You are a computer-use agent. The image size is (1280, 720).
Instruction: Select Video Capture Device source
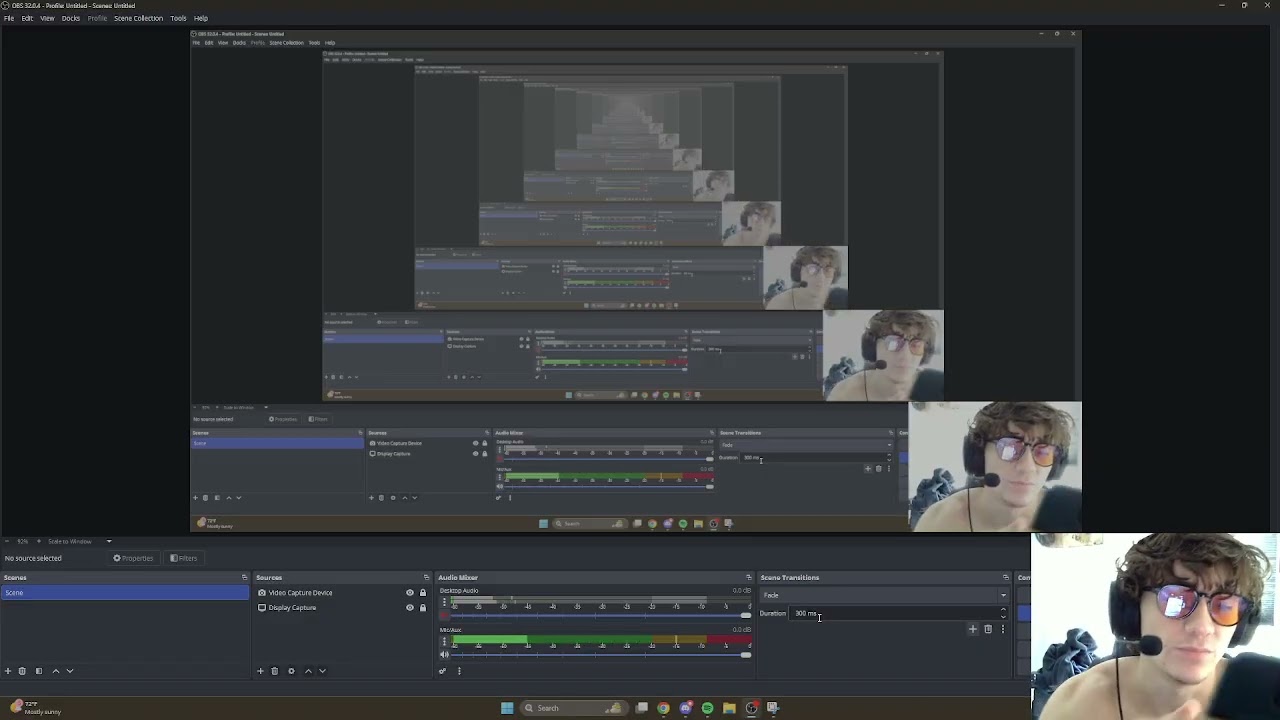click(x=300, y=593)
